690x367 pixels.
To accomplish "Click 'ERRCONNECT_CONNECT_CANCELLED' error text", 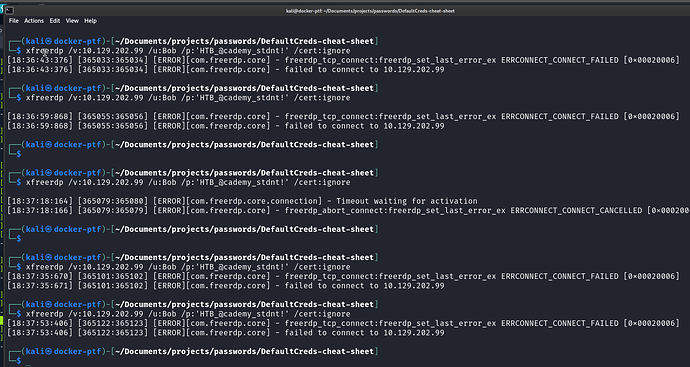I will (x=576, y=211).
